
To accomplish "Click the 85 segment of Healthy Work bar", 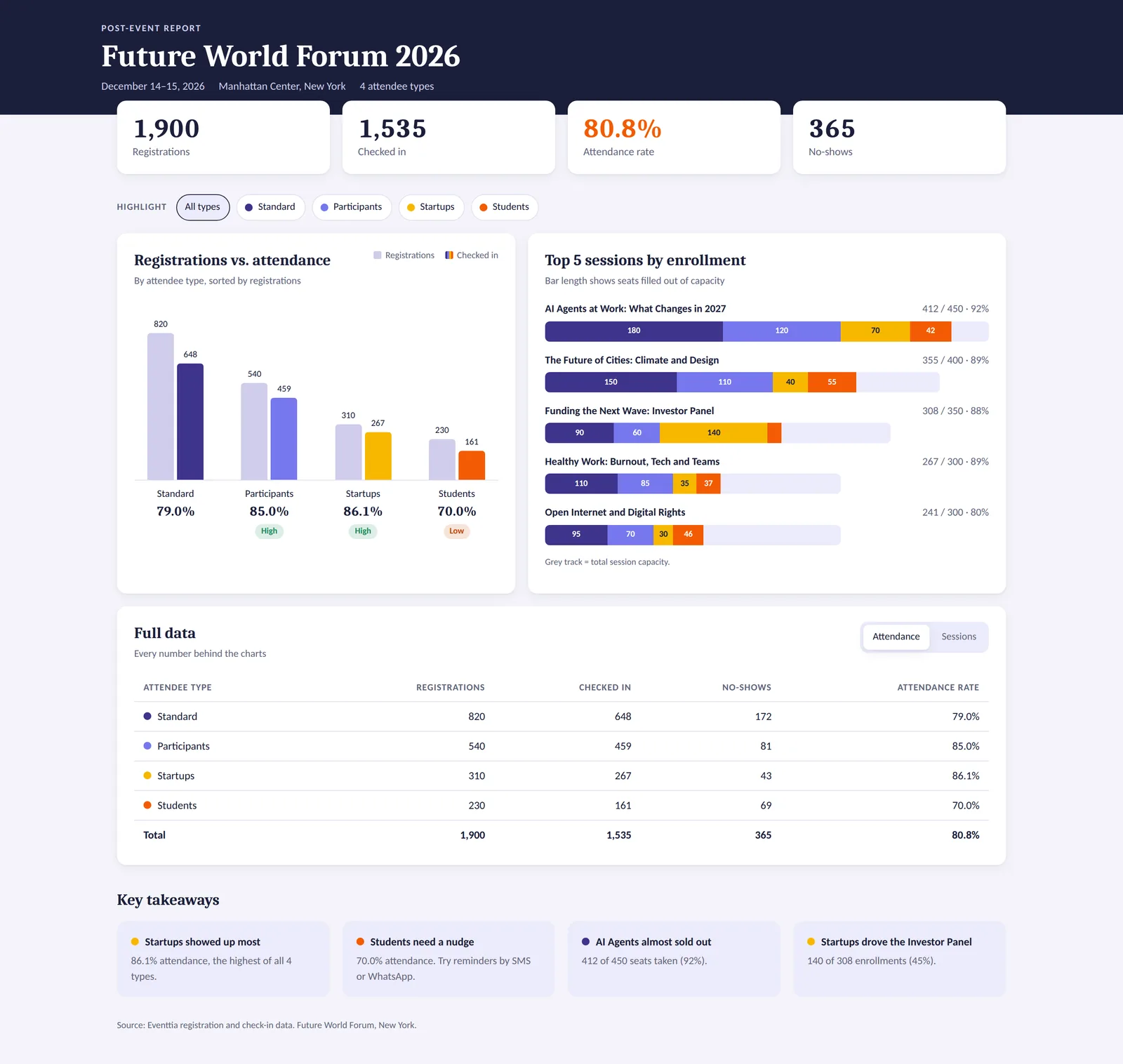I will 645,484.
